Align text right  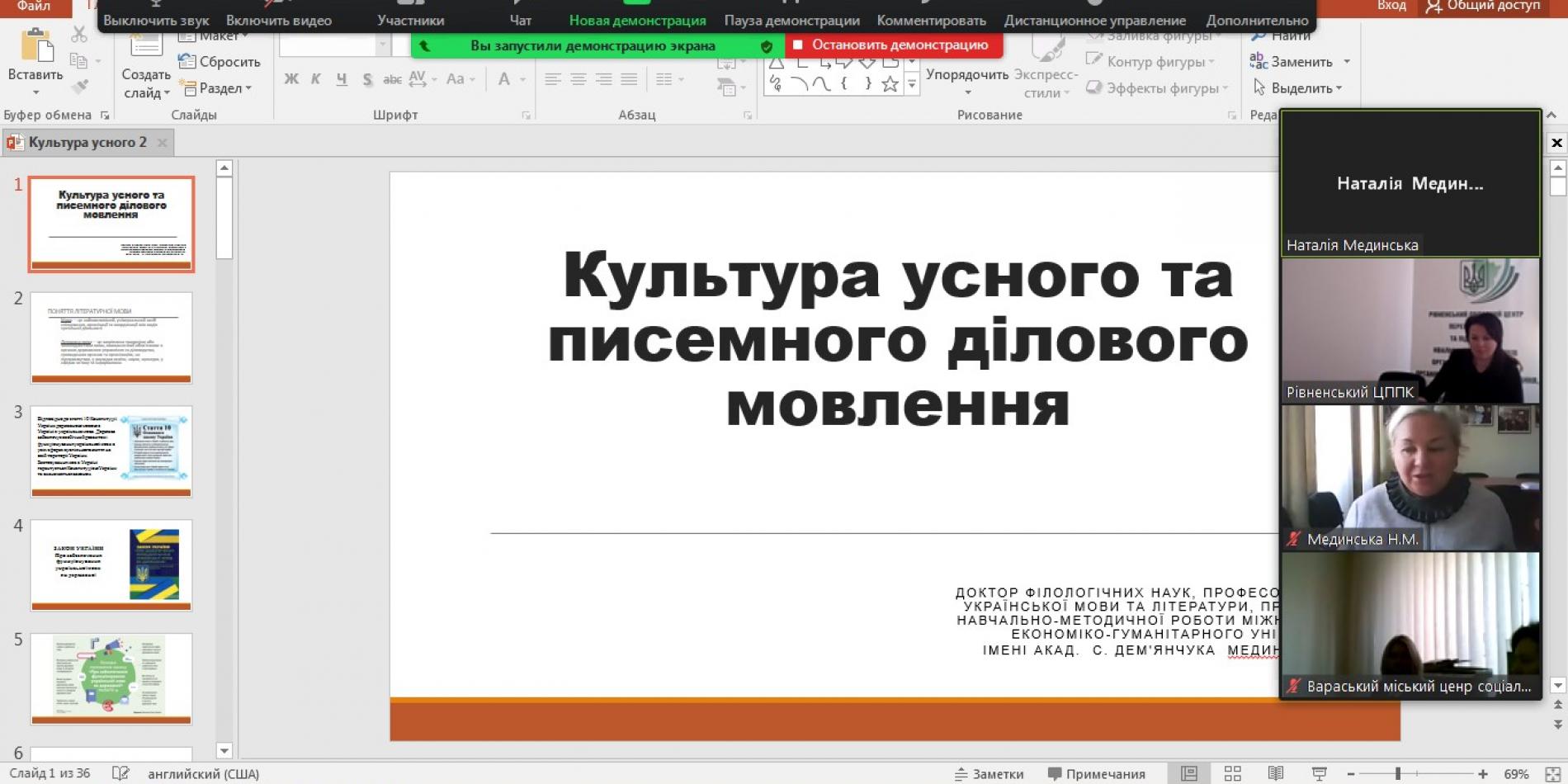(604, 79)
